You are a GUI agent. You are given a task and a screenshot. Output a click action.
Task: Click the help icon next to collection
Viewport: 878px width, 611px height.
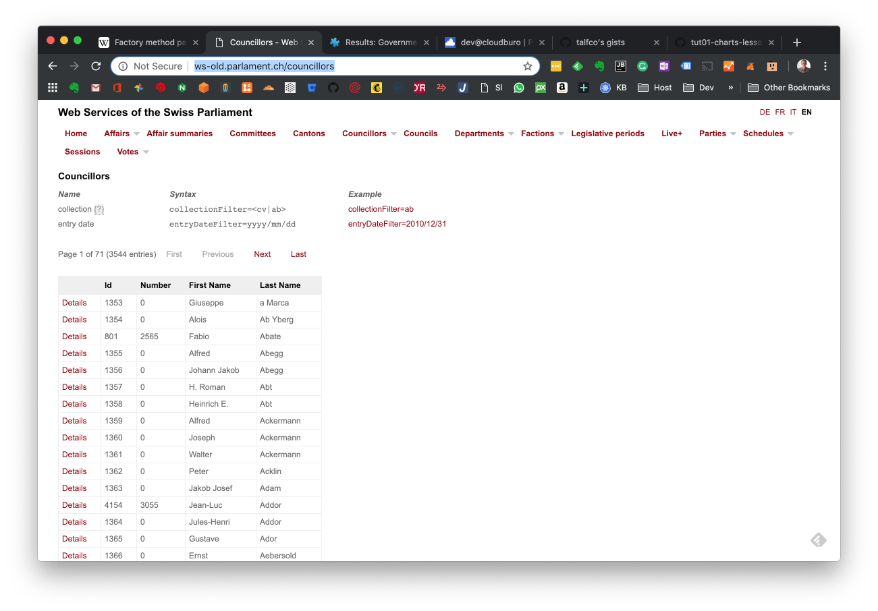tap(99, 209)
